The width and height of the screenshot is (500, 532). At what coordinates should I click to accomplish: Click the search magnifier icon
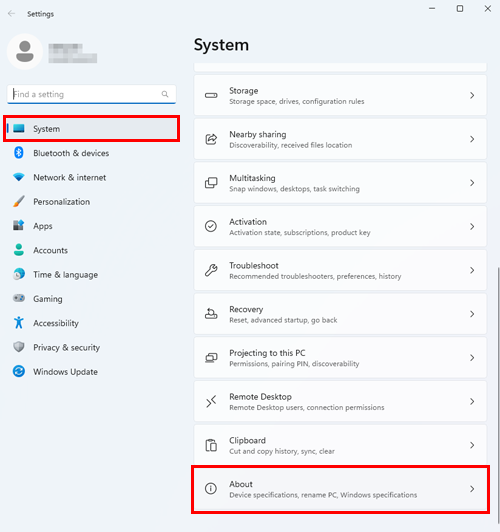pos(165,94)
